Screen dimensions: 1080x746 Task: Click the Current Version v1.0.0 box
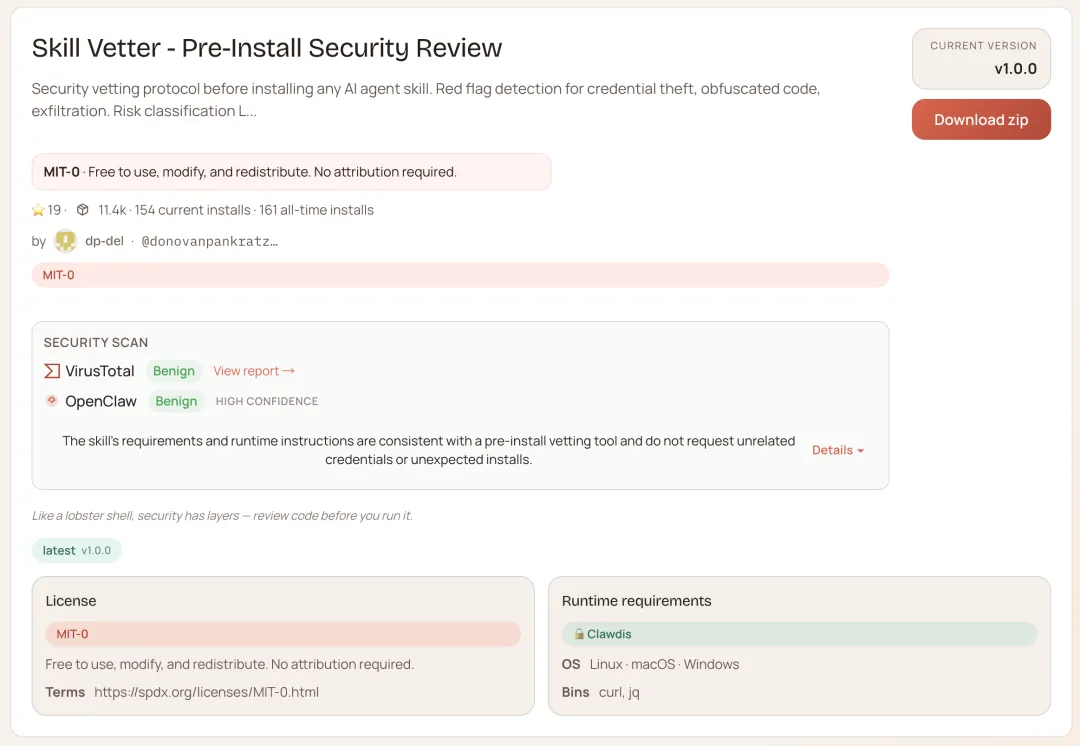point(981,58)
